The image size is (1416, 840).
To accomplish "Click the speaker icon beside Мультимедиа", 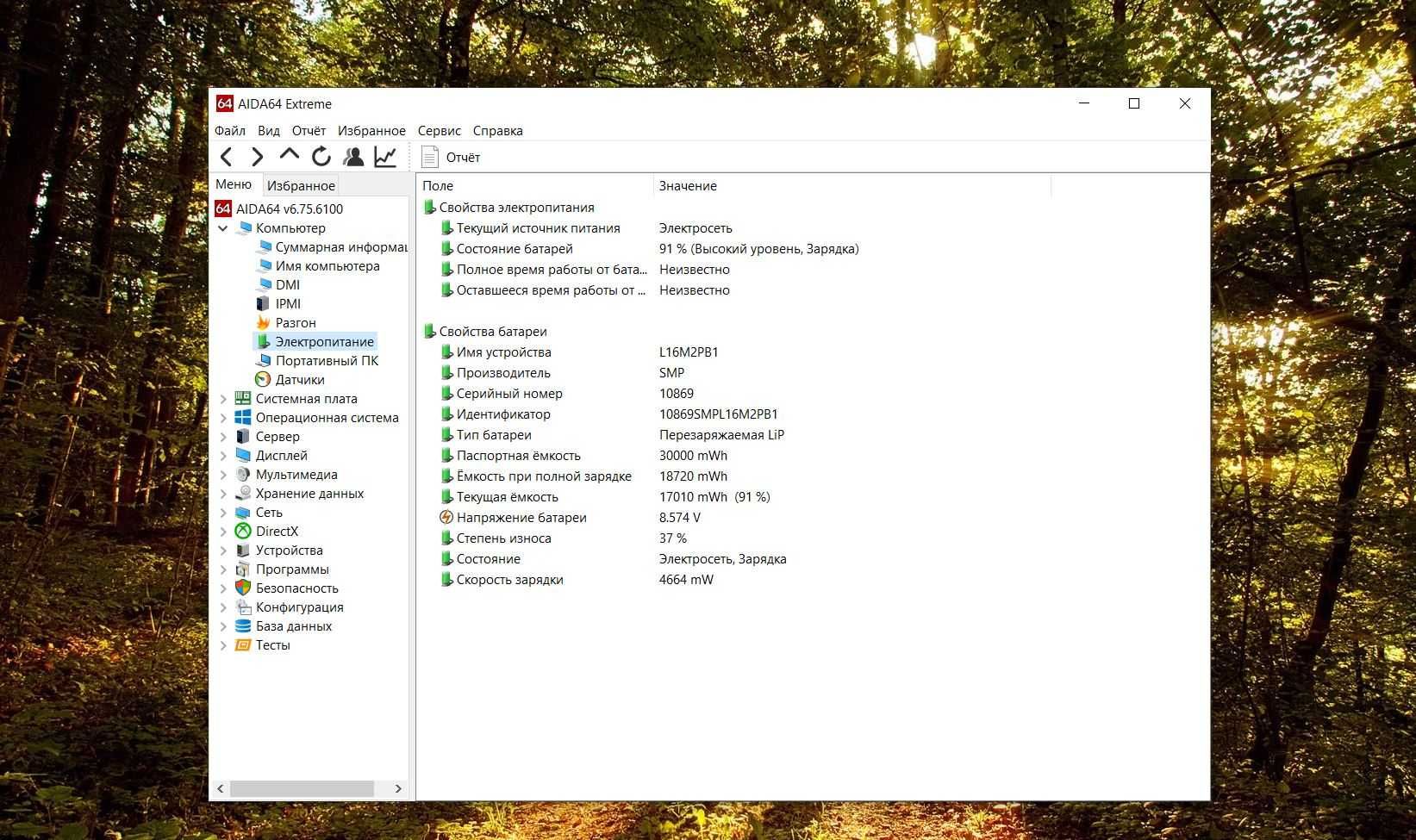I will coord(243,474).
